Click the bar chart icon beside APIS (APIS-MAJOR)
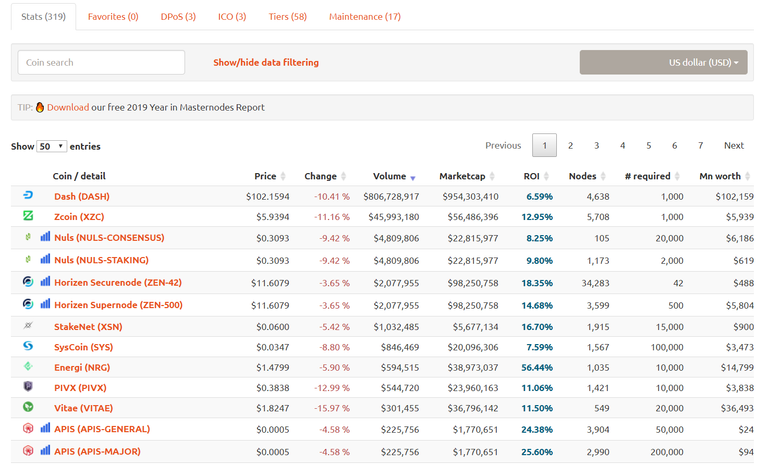This screenshot has height=465, width=768. [x=45, y=451]
